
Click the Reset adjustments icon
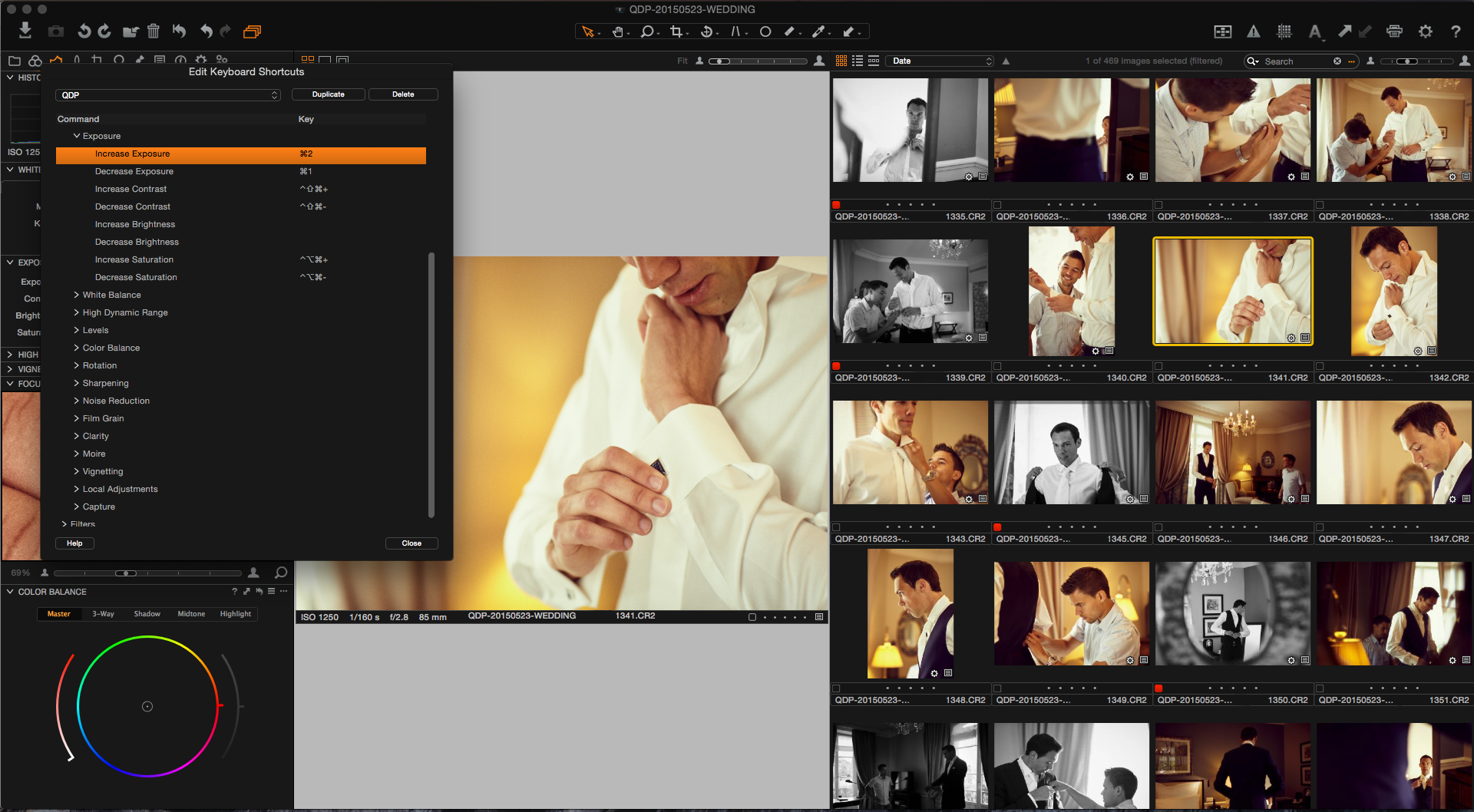pos(179,31)
